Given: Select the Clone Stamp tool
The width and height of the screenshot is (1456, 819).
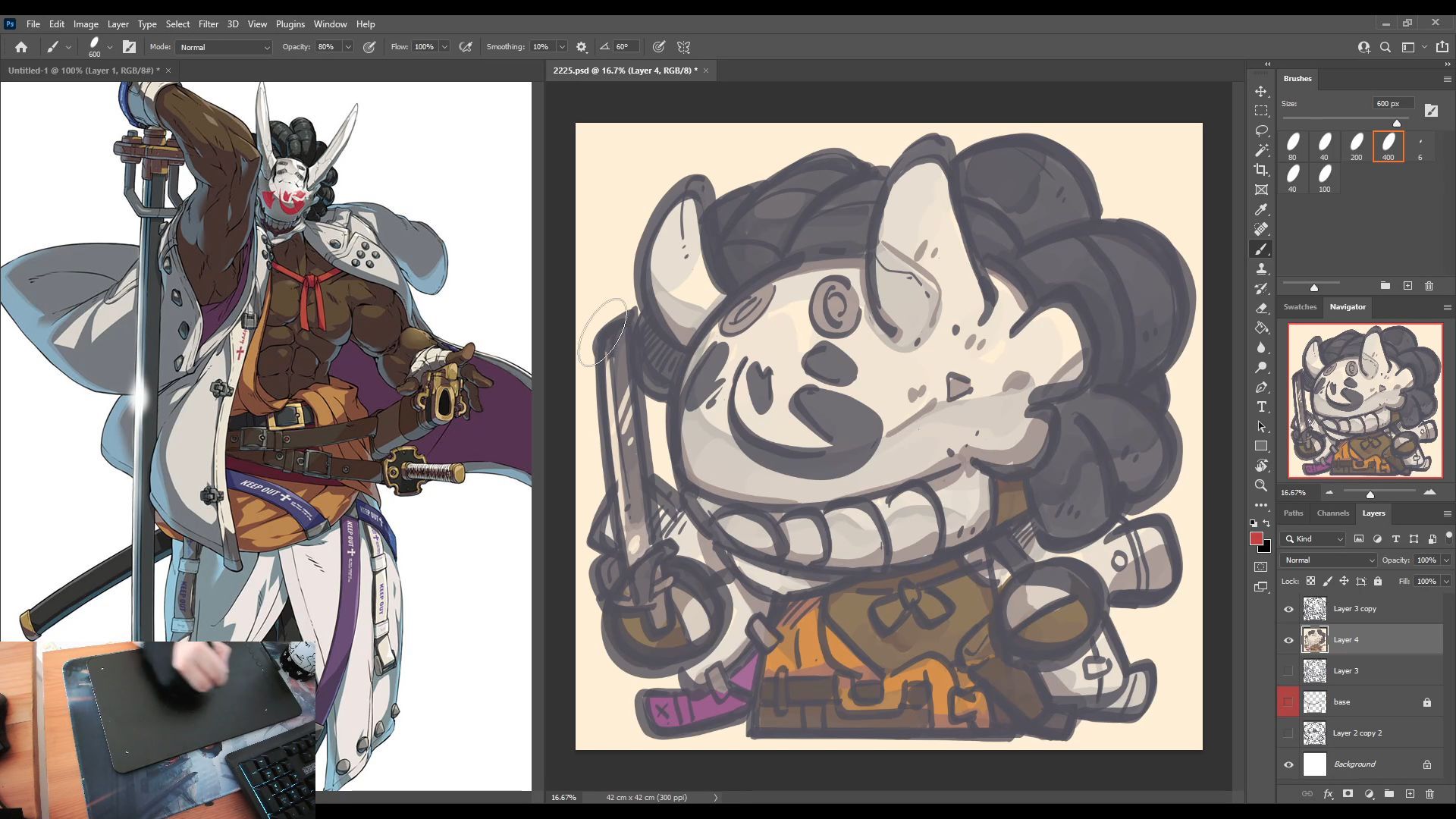Looking at the screenshot, I should click(1261, 269).
